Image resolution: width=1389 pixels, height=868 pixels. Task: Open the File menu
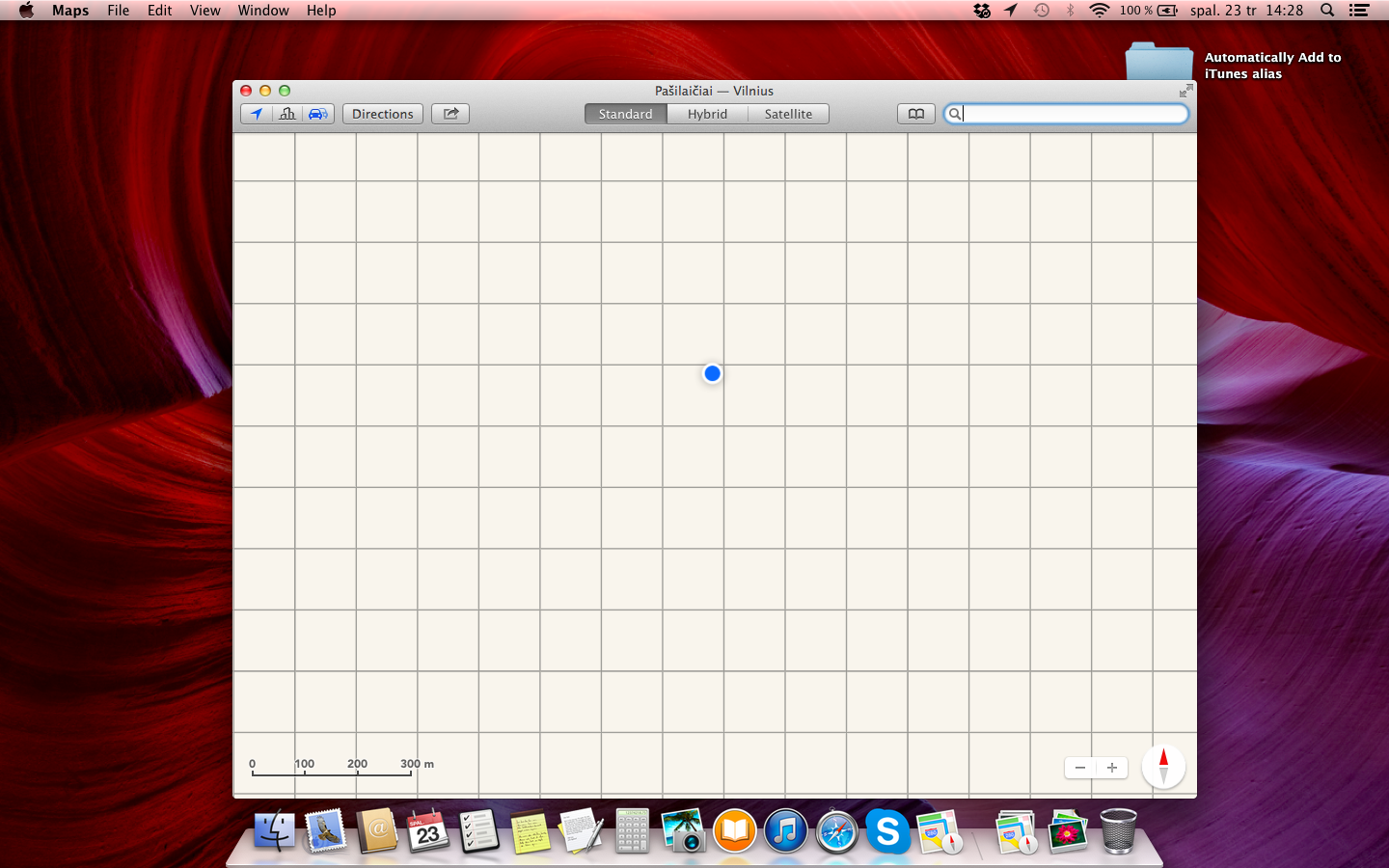tap(119, 11)
